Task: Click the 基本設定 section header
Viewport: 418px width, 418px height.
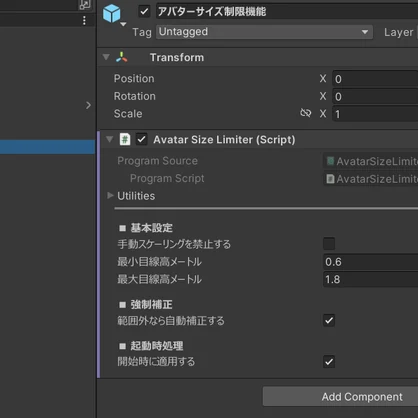Action: click(x=146, y=228)
